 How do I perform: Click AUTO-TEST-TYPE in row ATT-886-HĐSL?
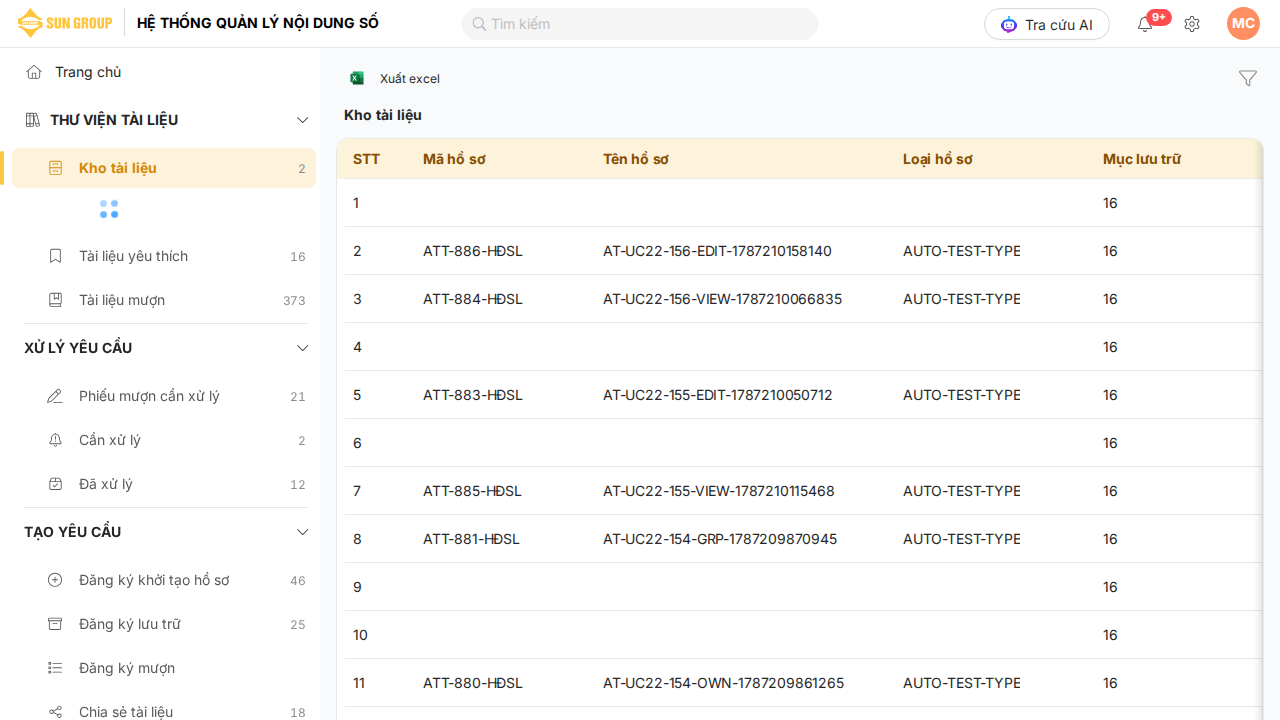coord(961,251)
